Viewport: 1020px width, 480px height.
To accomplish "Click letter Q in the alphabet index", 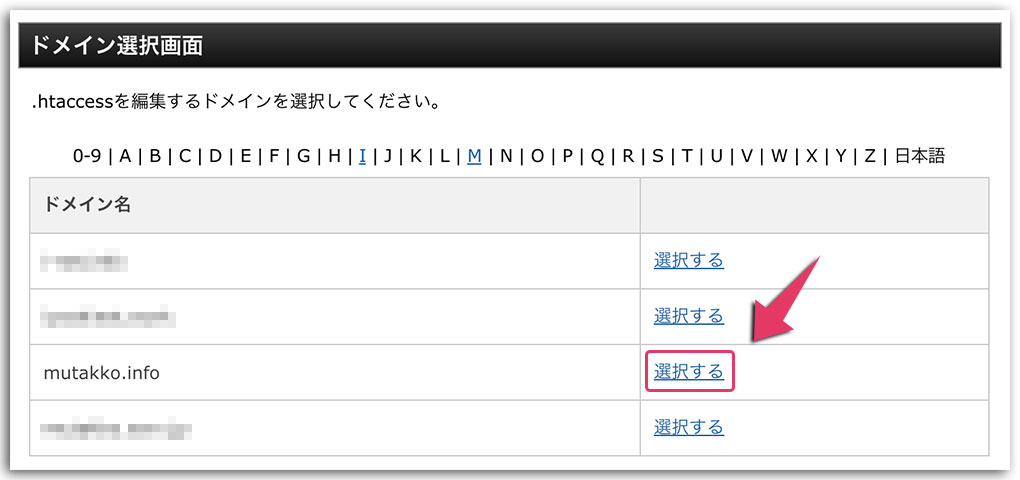I will tap(597, 156).
